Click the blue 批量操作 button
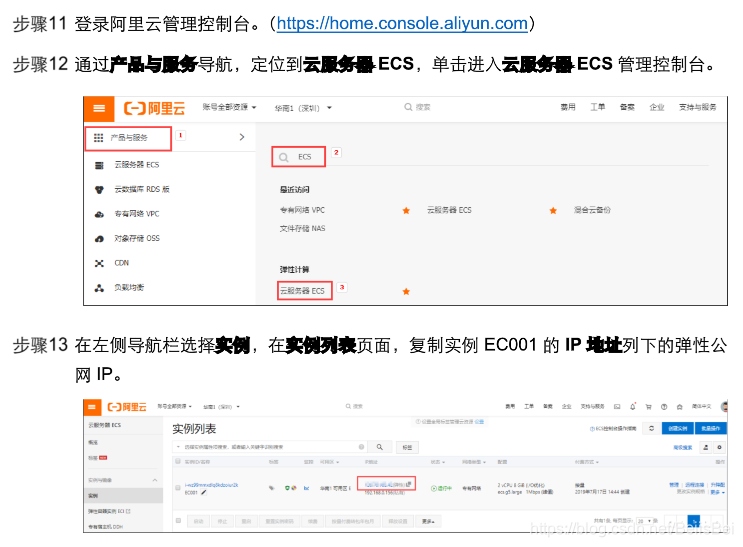The width and height of the screenshot is (743, 547). click(711, 428)
